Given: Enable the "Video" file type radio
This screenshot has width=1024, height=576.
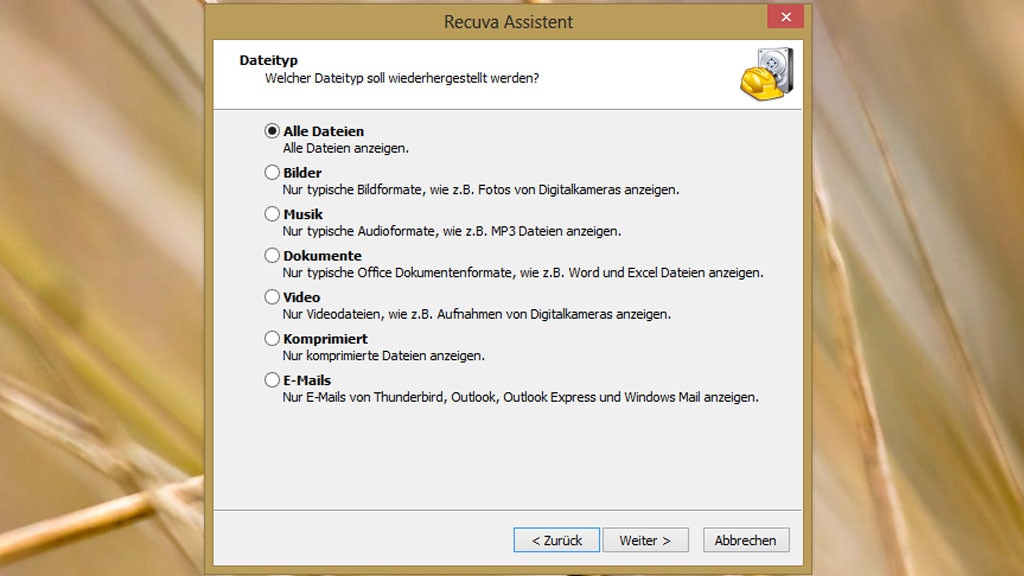Looking at the screenshot, I should click(x=272, y=297).
